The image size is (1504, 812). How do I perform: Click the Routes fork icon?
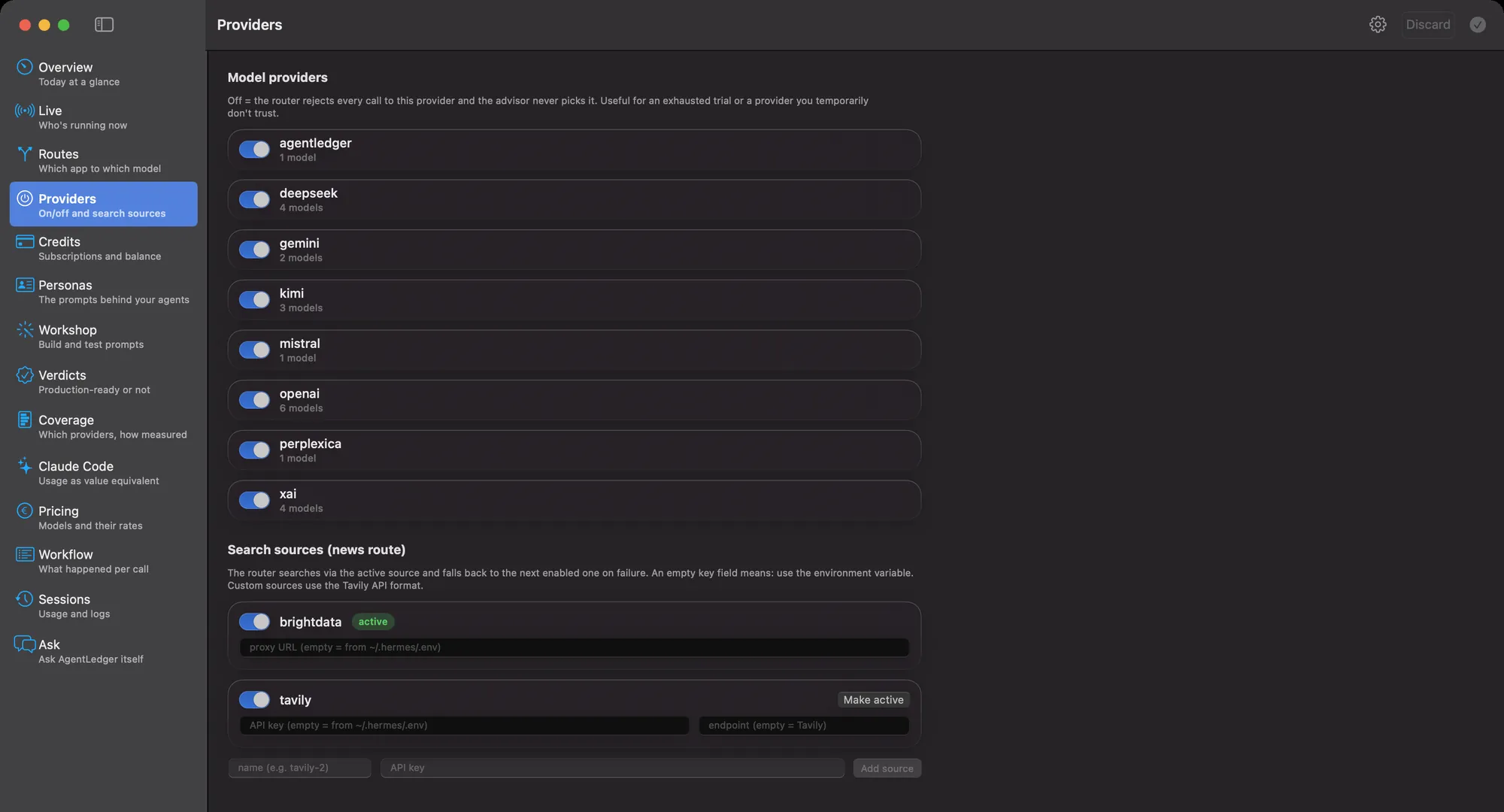pyautogui.click(x=25, y=154)
